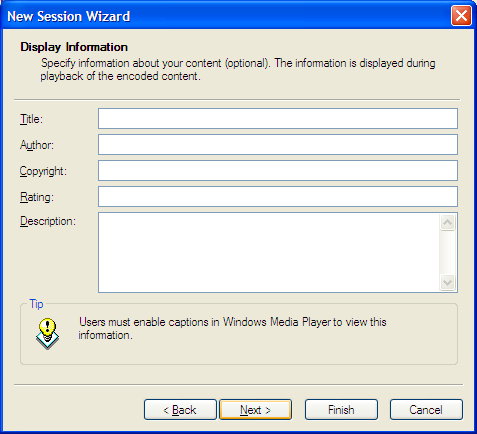477x434 pixels.
Task: Click the Description scrollbar down arrow
Action: [x=447, y=283]
